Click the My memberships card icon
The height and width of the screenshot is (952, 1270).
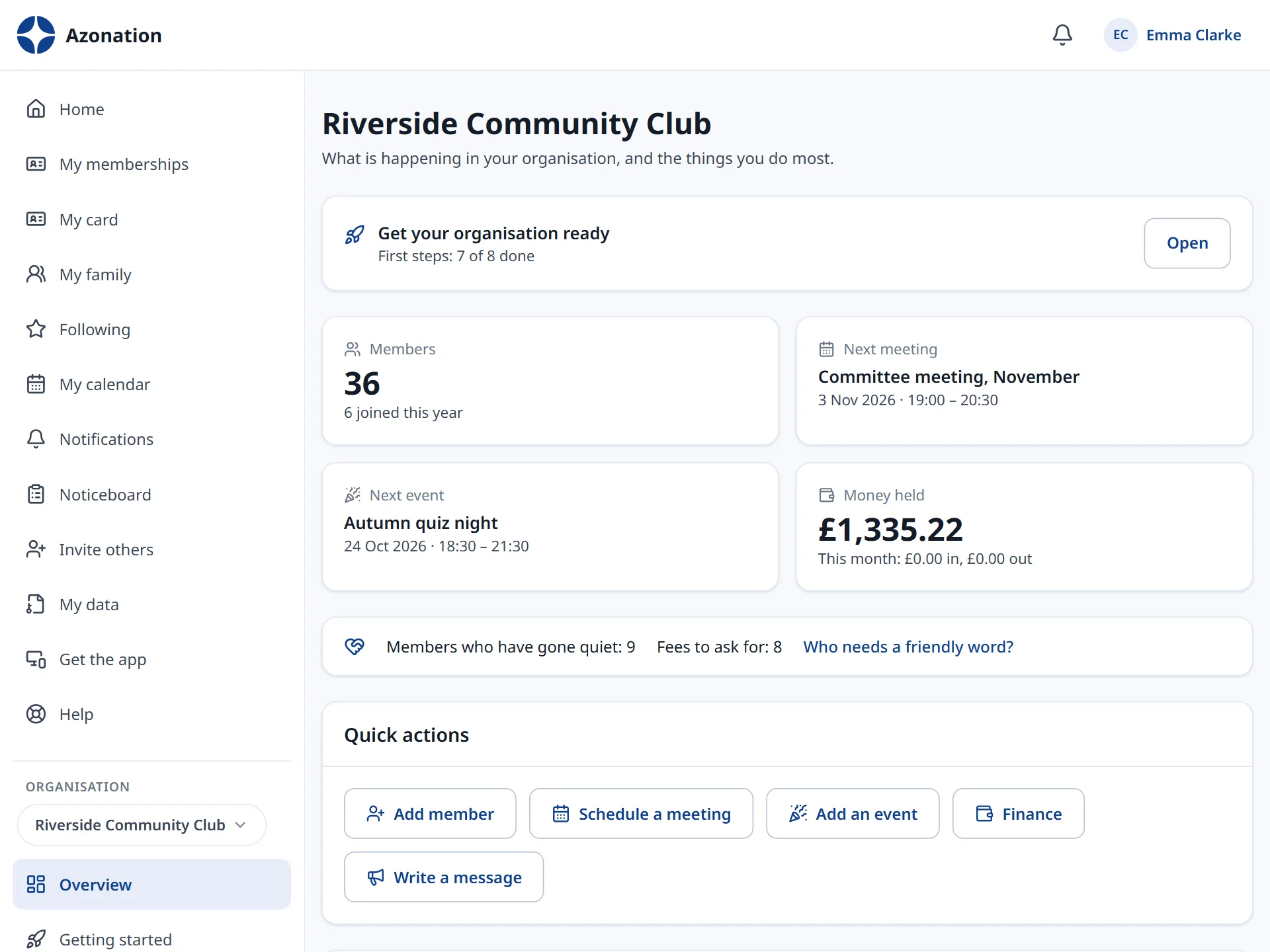point(36,164)
